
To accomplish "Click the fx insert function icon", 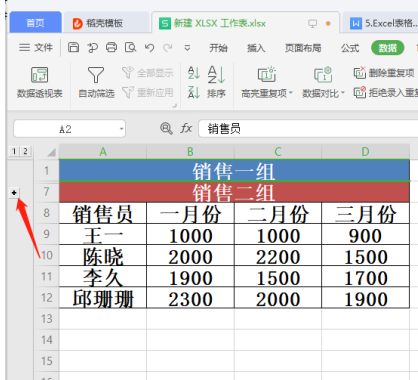I will [186, 128].
